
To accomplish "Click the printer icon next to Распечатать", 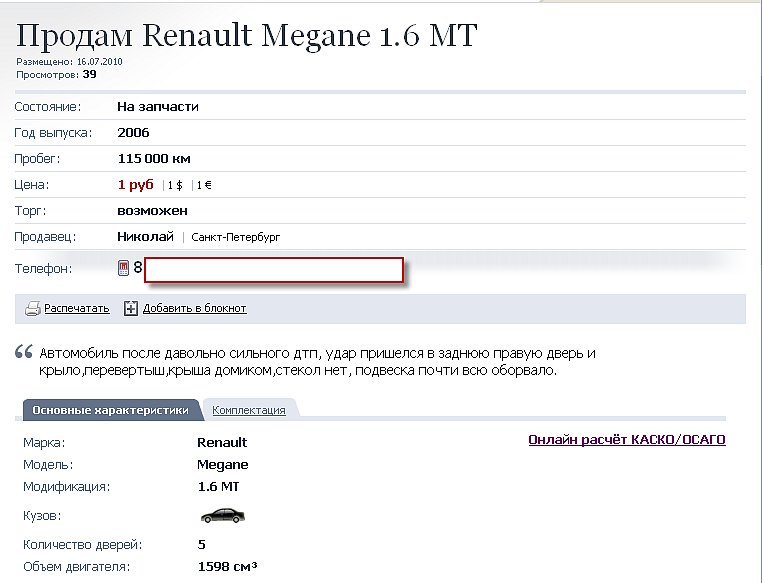I will (x=33, y=309).
